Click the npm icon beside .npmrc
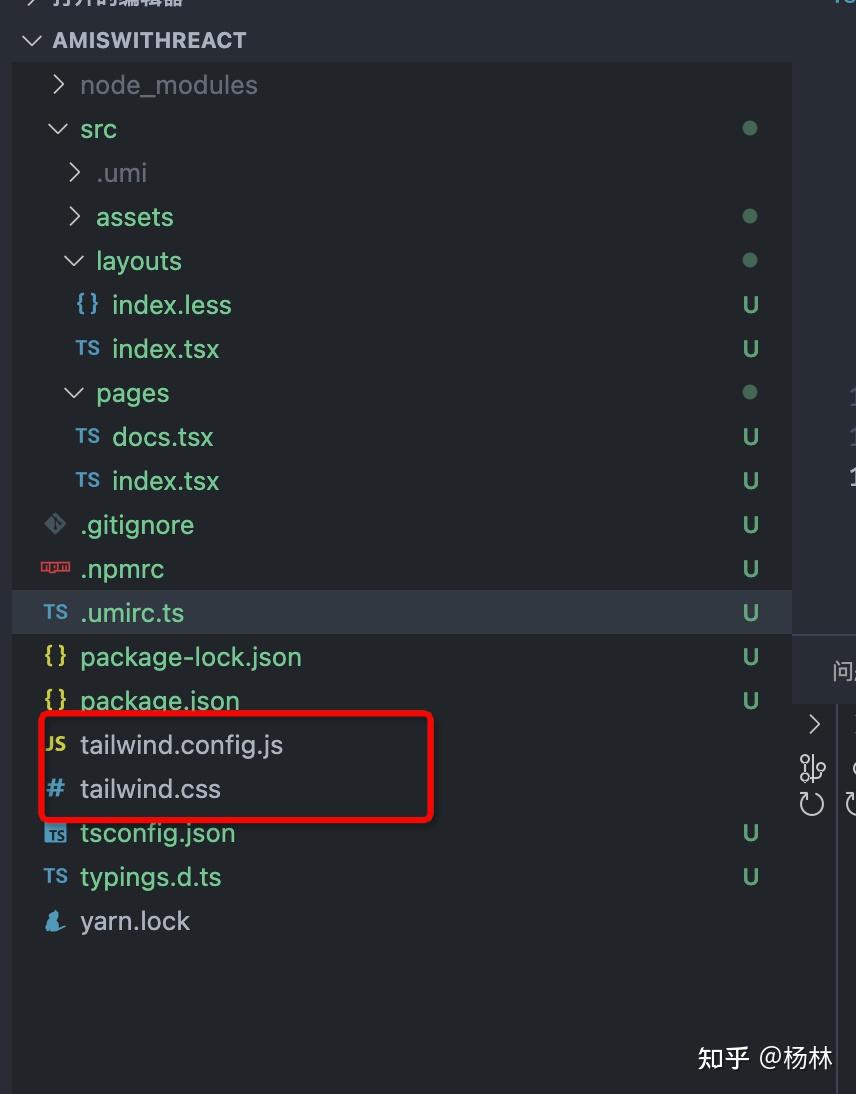Image resolution: width=856 pixels, height=1094 pixels. [x=55, y=568]
